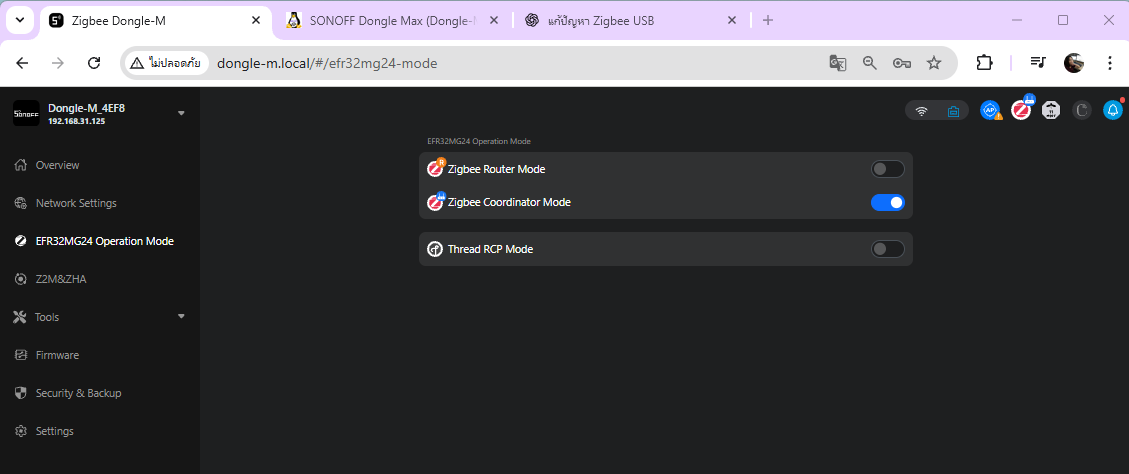The image size is (1129, 474).
Task: Open the Dongle-M_4EF8 device dropdown
Action: (x=181, y=113)
